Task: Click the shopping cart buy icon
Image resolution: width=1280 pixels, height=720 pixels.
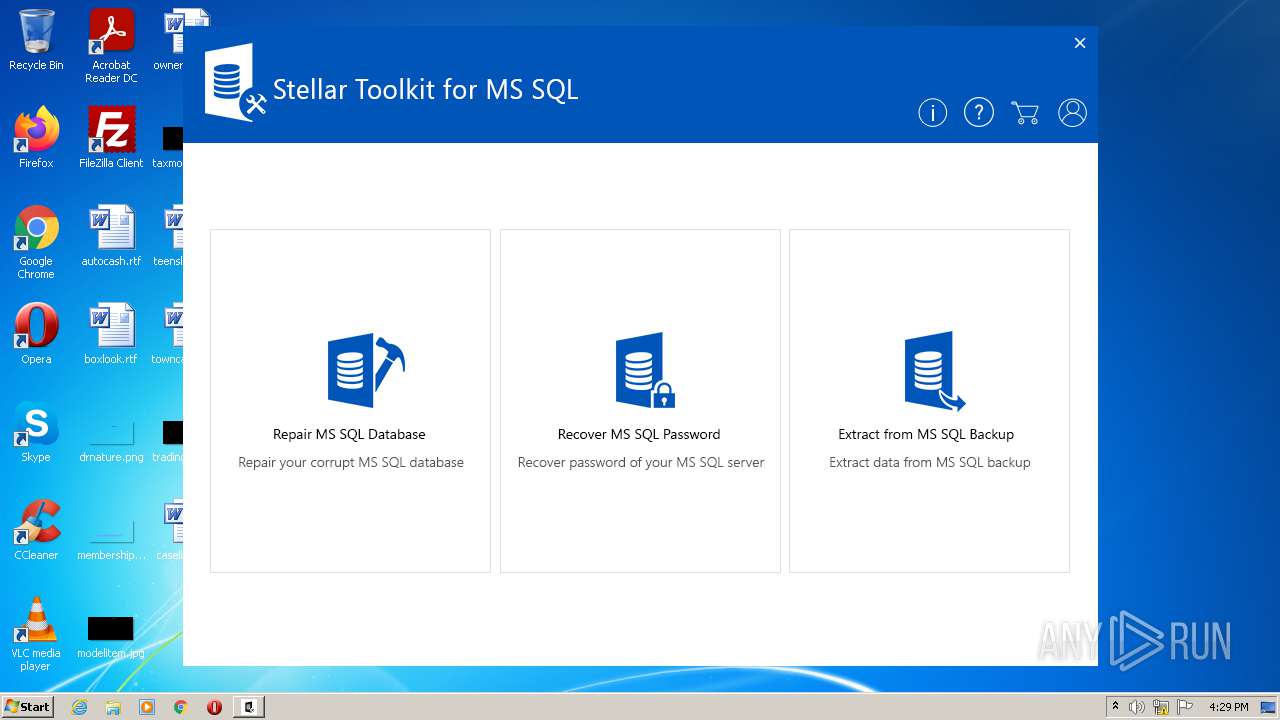Action: point(1025,113)
